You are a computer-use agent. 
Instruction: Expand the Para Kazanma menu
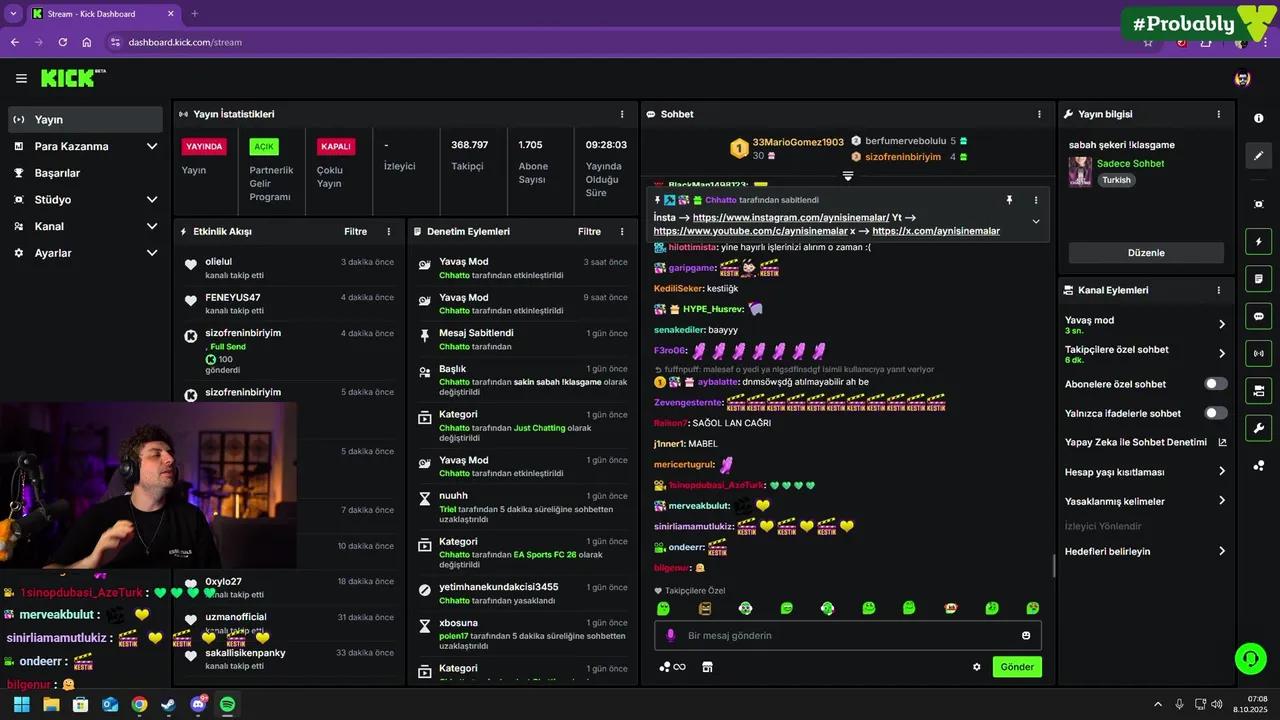85,146
